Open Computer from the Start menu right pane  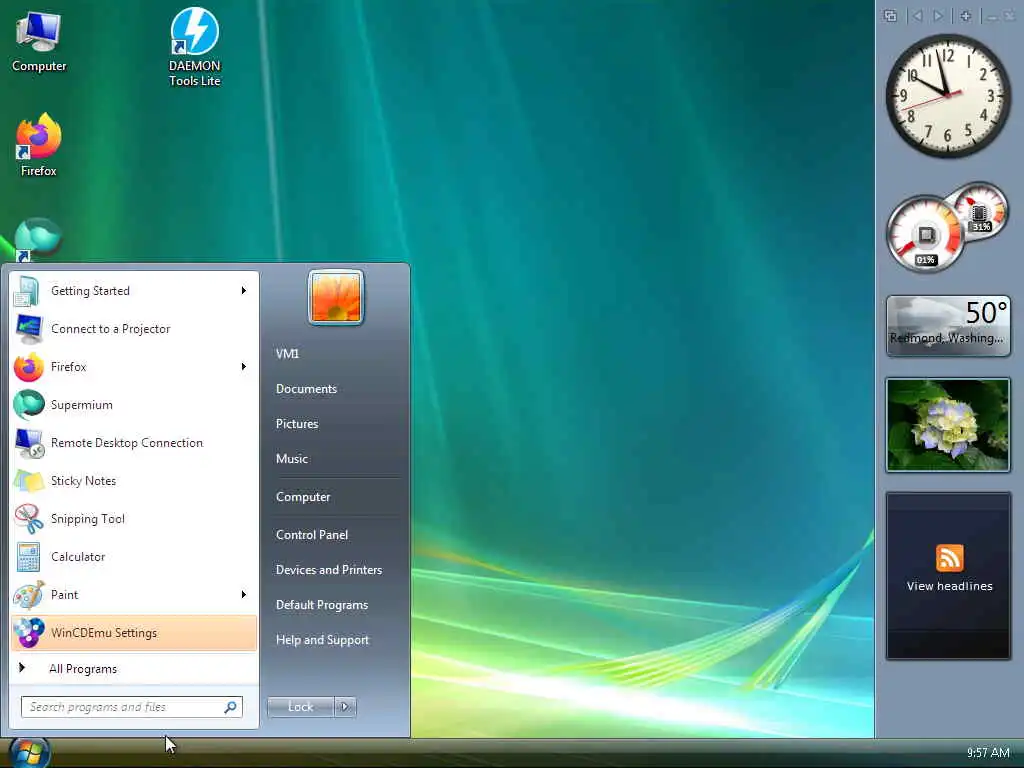pos(303,497)
